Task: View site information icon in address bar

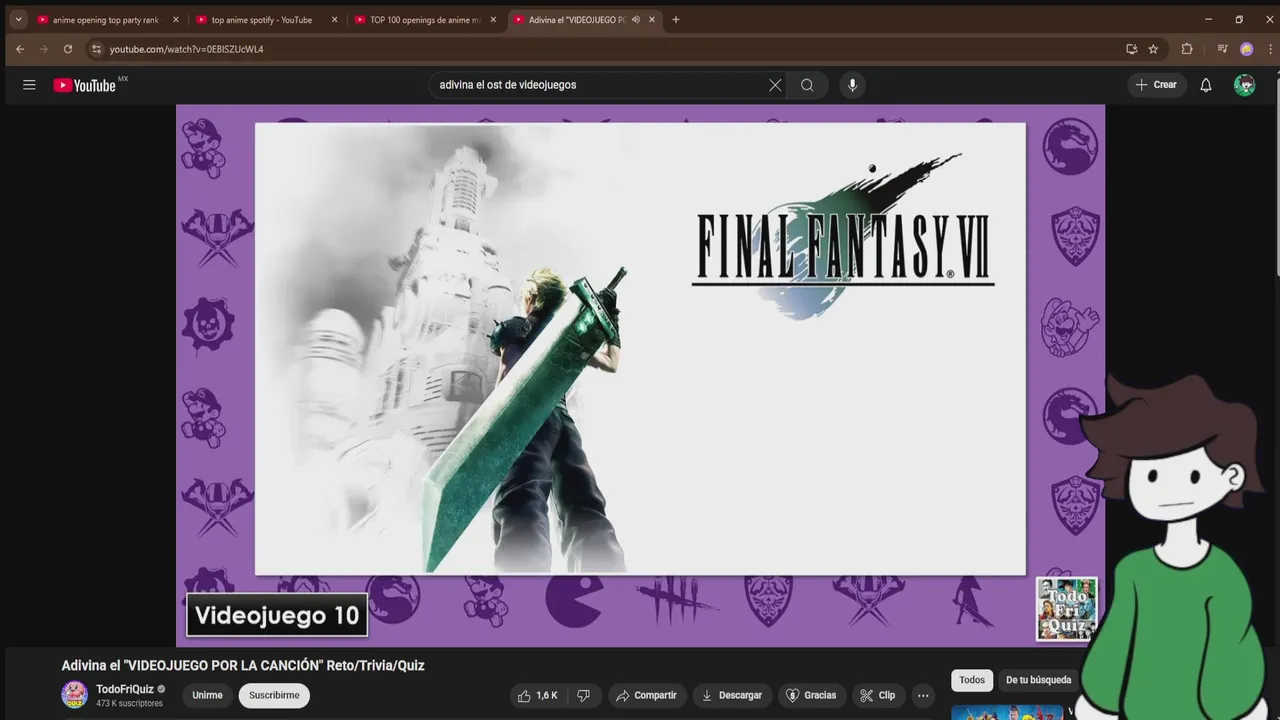Action: click(96, 49)
